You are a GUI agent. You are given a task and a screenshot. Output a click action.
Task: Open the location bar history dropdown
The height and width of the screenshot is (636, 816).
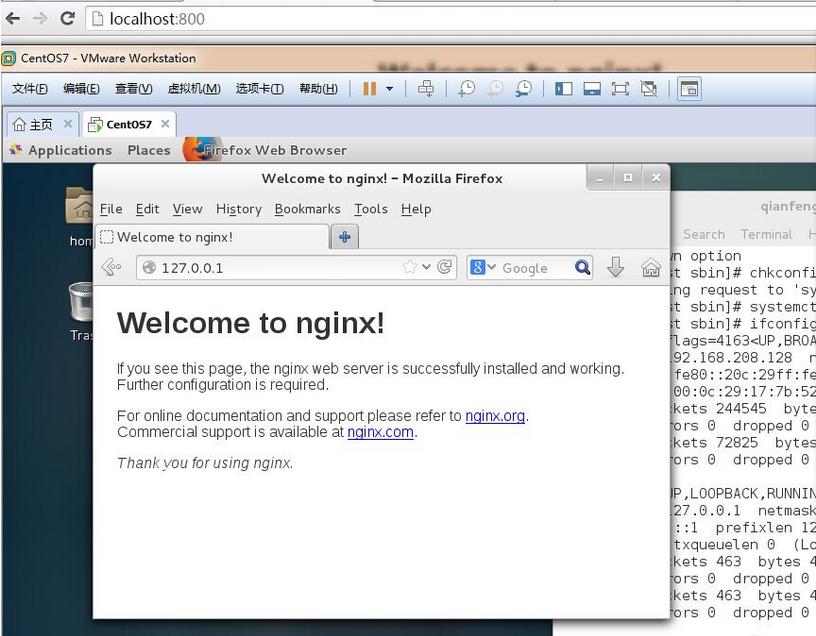tap(426, 268)
